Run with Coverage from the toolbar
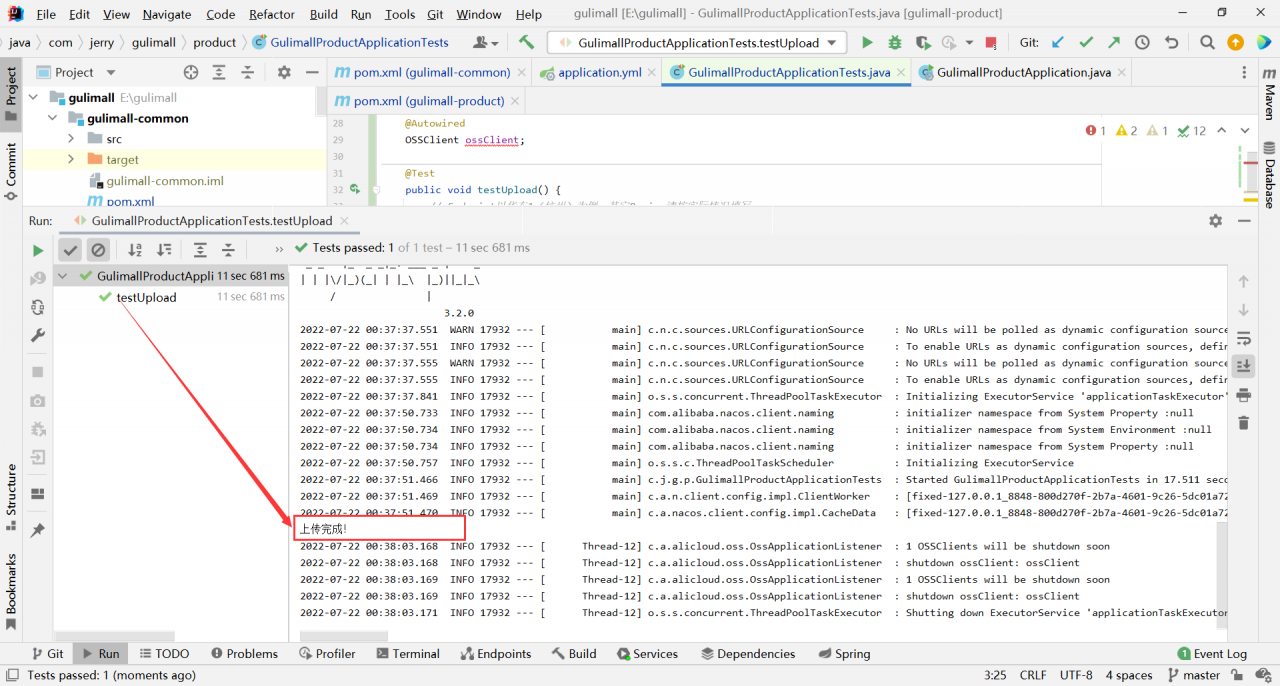The width and height of the screenshot is (1280, 686). point(922,43)
